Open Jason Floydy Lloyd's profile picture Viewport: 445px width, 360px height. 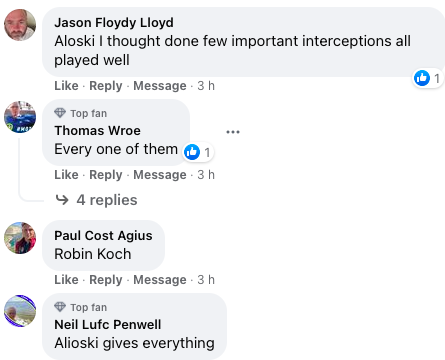20,25
